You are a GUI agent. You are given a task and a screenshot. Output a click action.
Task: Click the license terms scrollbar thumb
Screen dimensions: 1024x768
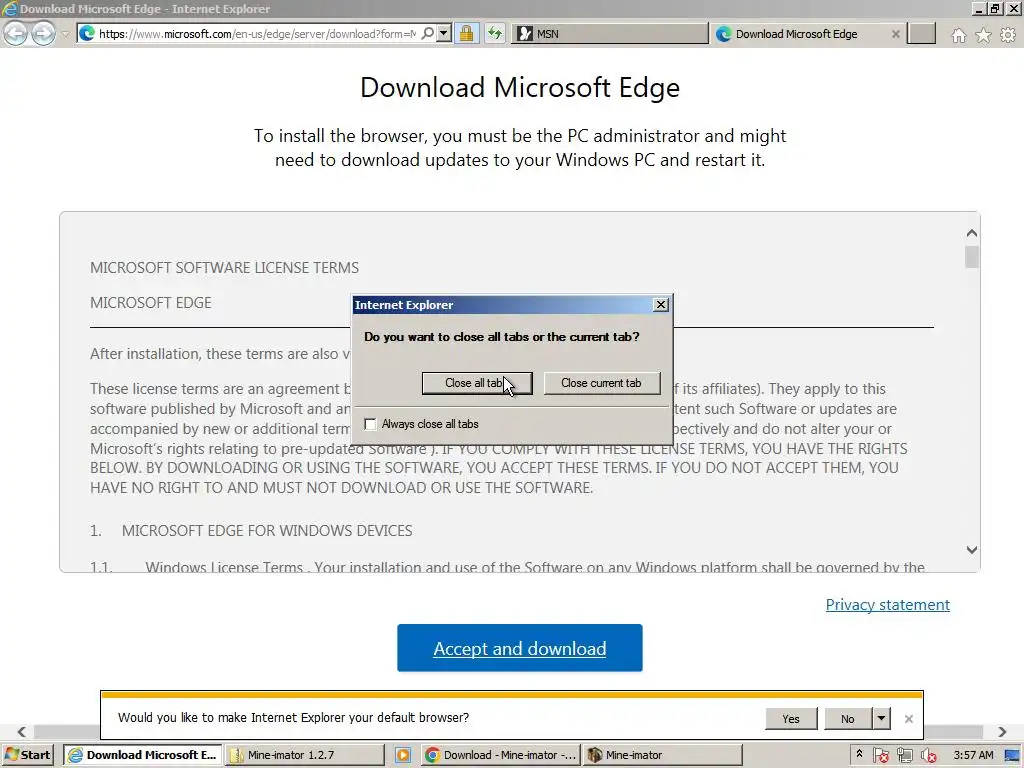click(972, 257)
